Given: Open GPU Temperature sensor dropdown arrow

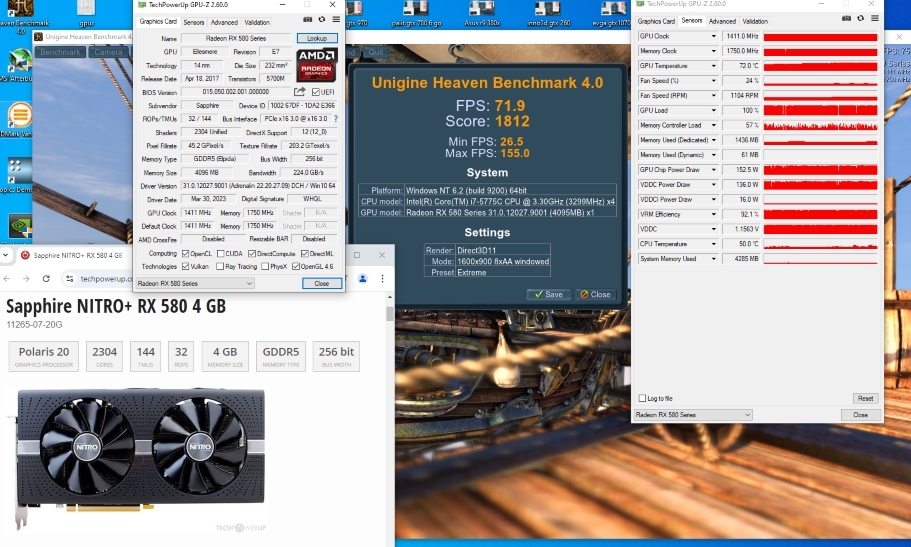Looking at the screenshot, I should pos(713,66).
